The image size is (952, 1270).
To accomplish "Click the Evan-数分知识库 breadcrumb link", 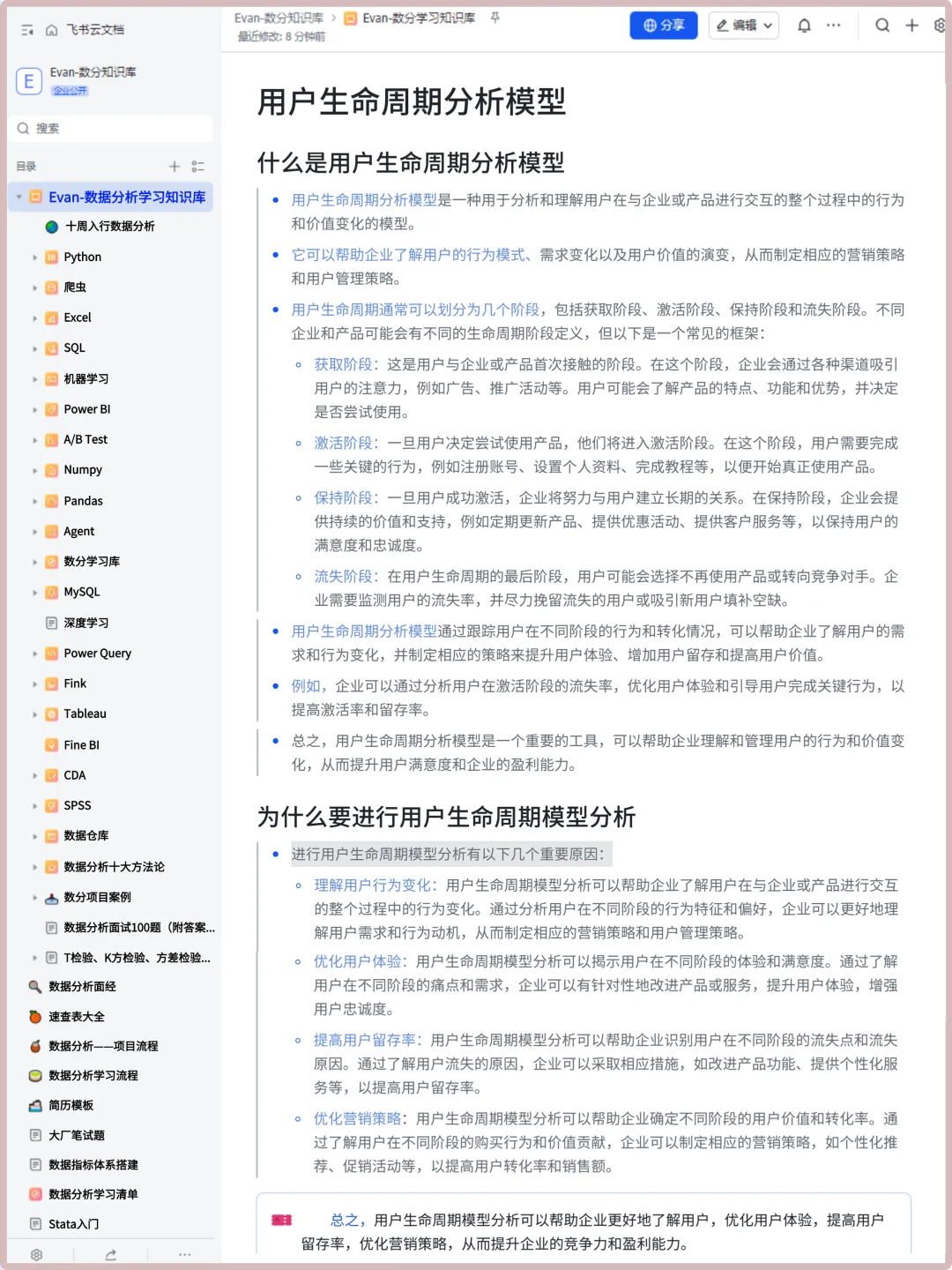I will [279, 18].
